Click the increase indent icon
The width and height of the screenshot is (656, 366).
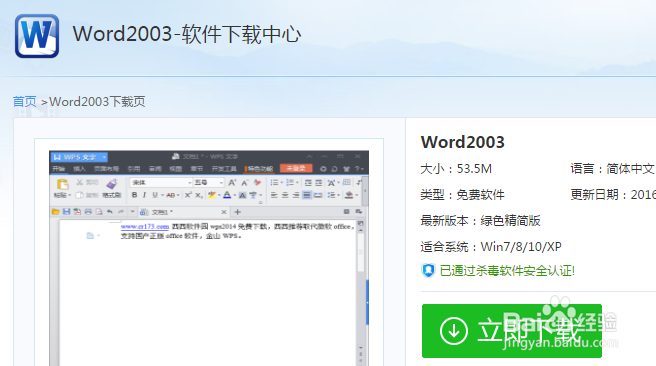[318, 182]
